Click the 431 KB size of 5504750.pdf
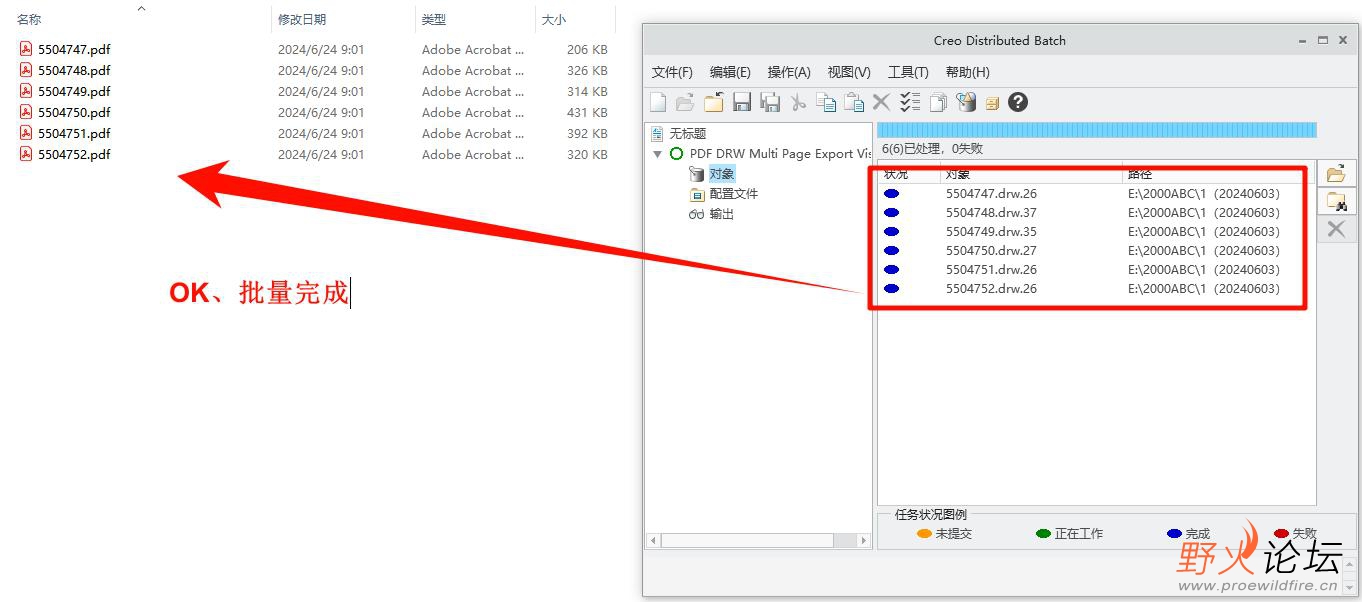Image resolution: width=1362 pixels, height=602 pixels. coord(587,112)
